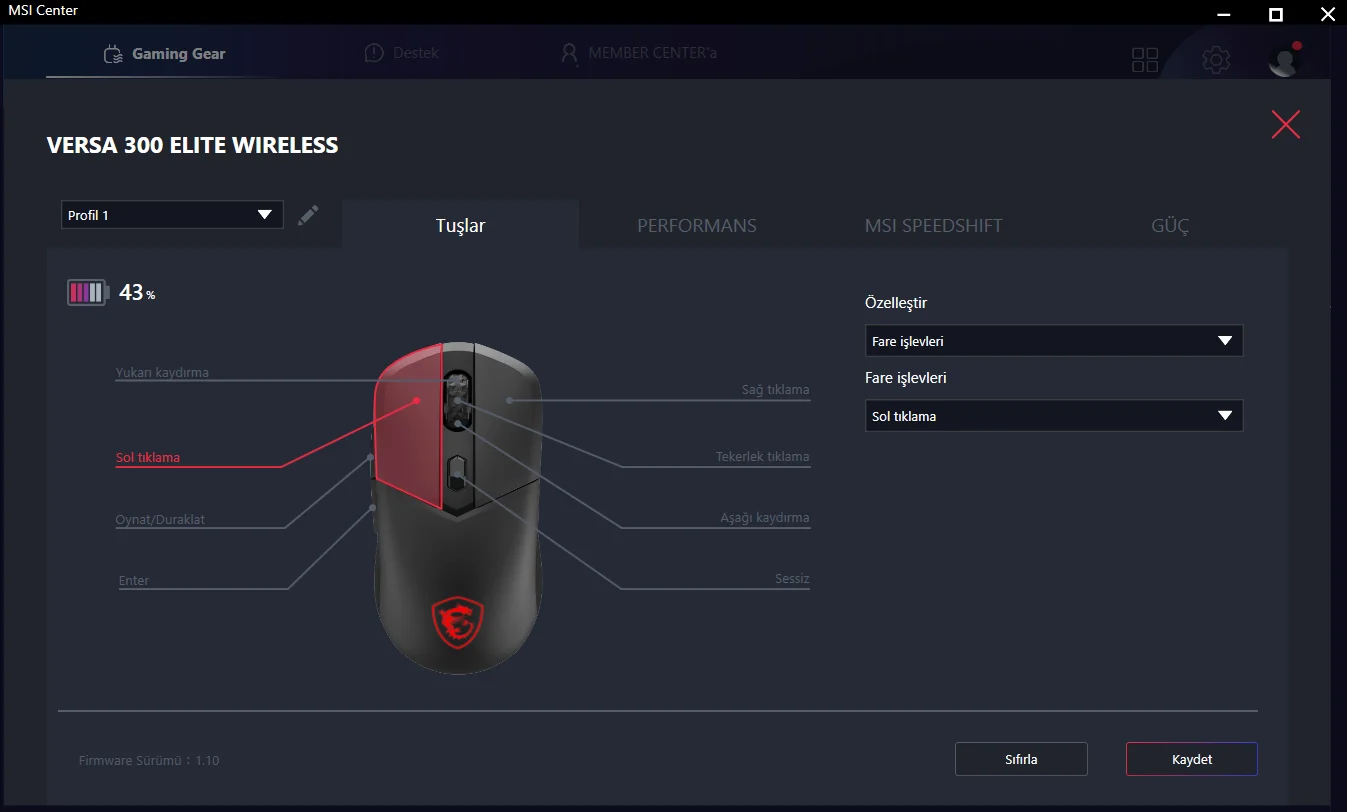Expand the Özelleştir Fare işlevleri dropdown
This screenshot has height=812, width=1347.
point(1054,341)
